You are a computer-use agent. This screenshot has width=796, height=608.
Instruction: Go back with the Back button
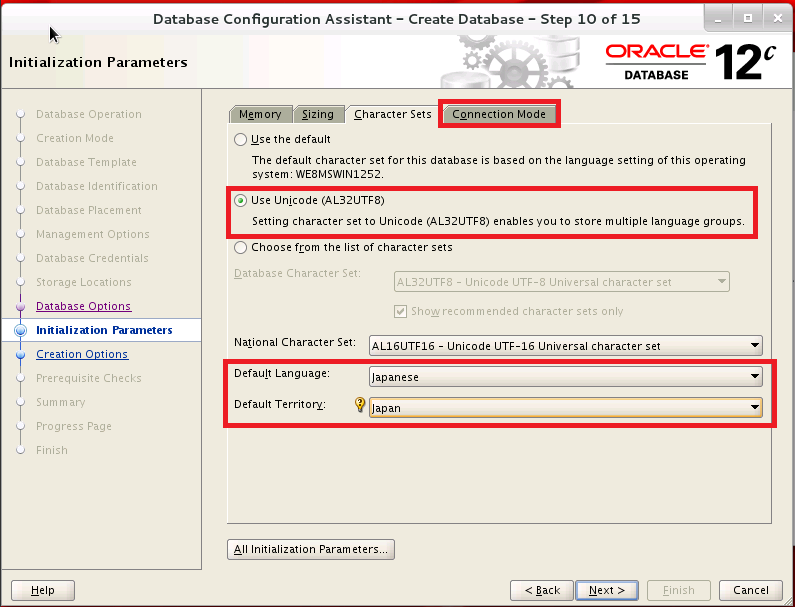(541, 590)
